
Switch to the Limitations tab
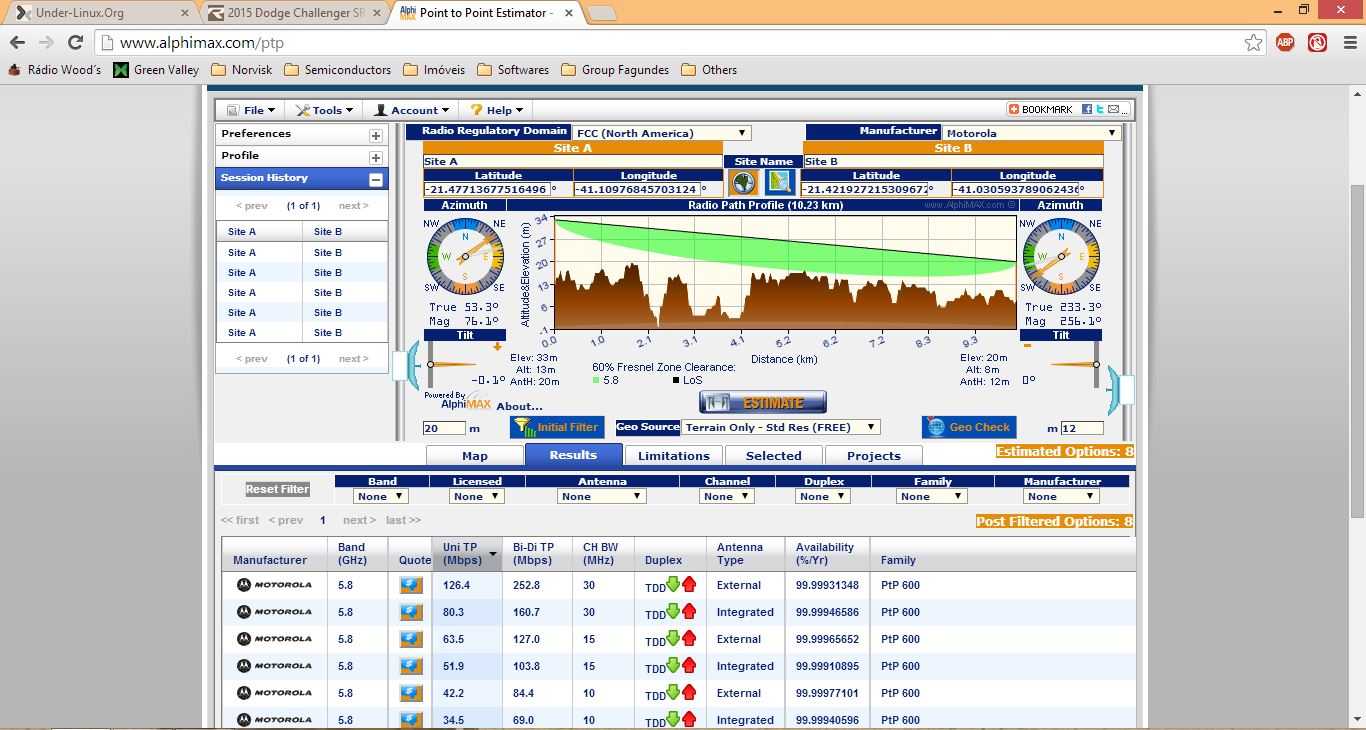pyautogui.click(x=673, y=456)
